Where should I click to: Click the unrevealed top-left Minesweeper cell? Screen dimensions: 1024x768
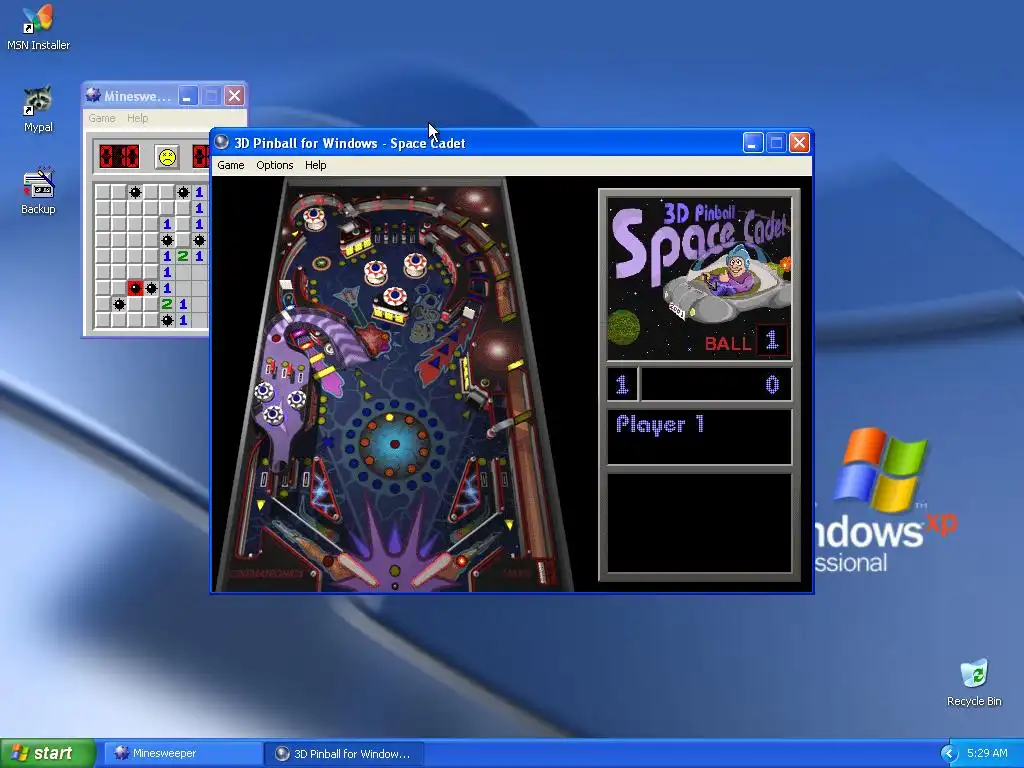[x=103, y=192]
